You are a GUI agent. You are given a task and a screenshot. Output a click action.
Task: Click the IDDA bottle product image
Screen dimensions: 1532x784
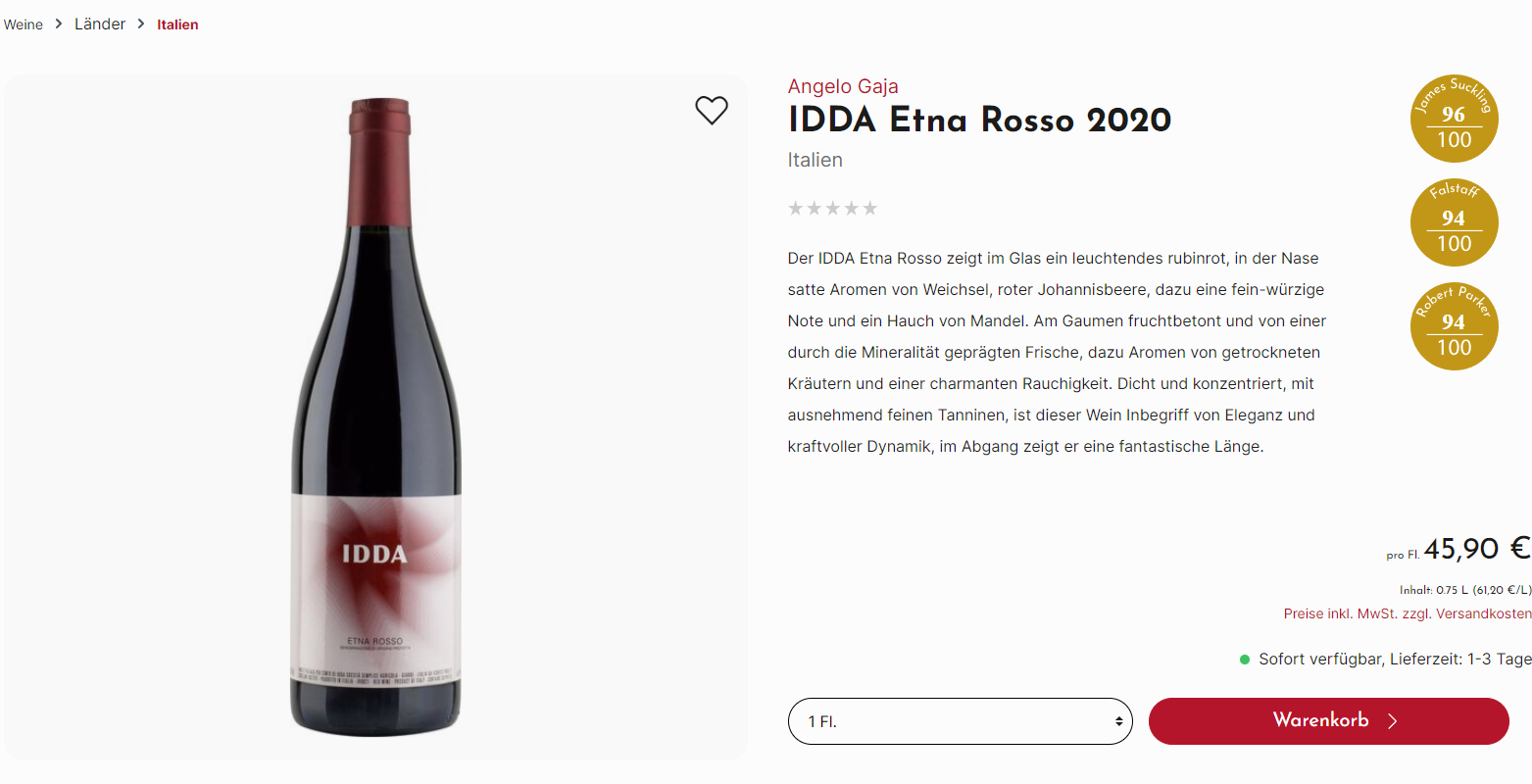click(x=376, y=416)
